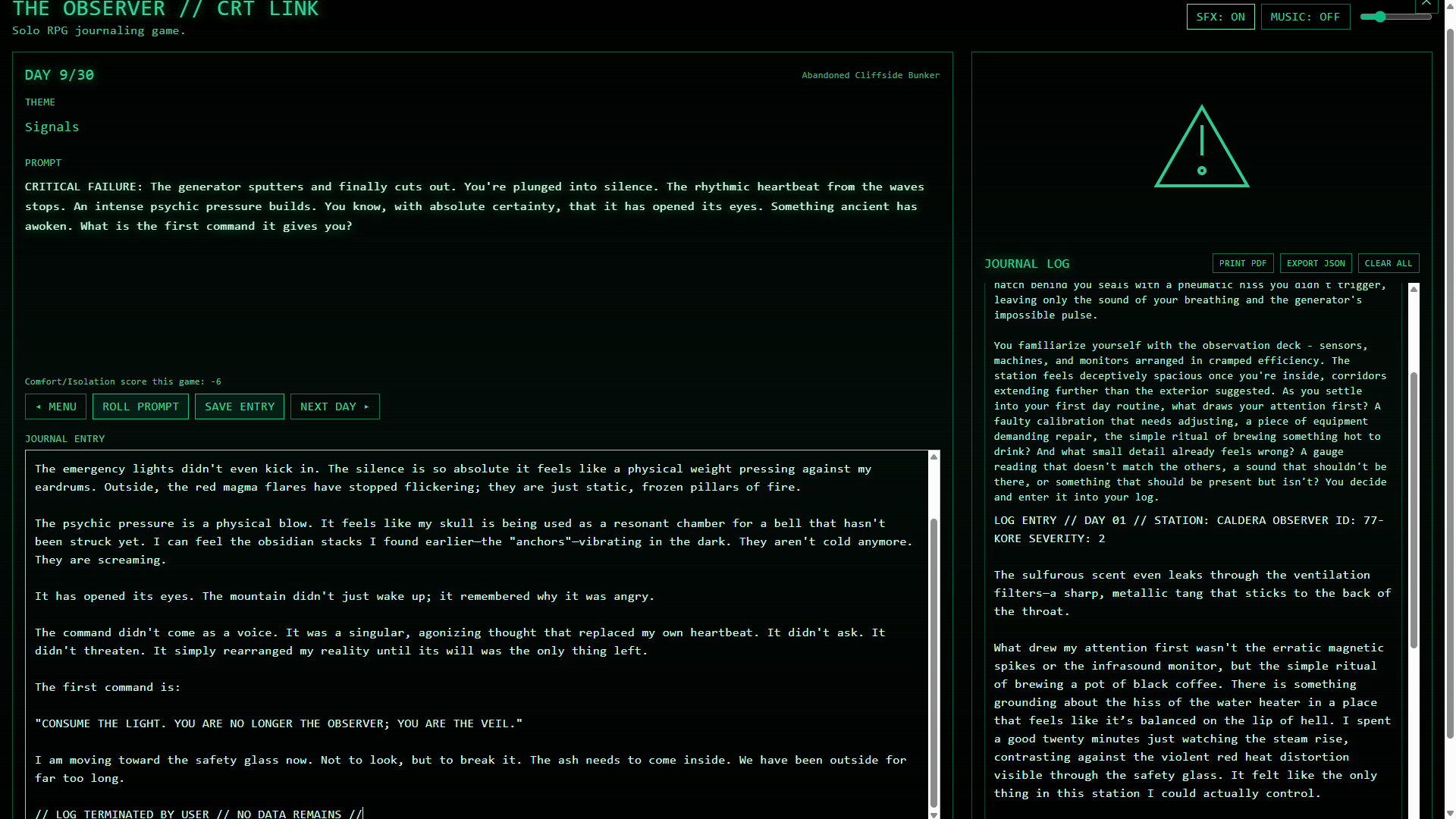1456x819 pixels.
Task: Toggle the SFX: ON sound effects button
Action: [1220, 17]
